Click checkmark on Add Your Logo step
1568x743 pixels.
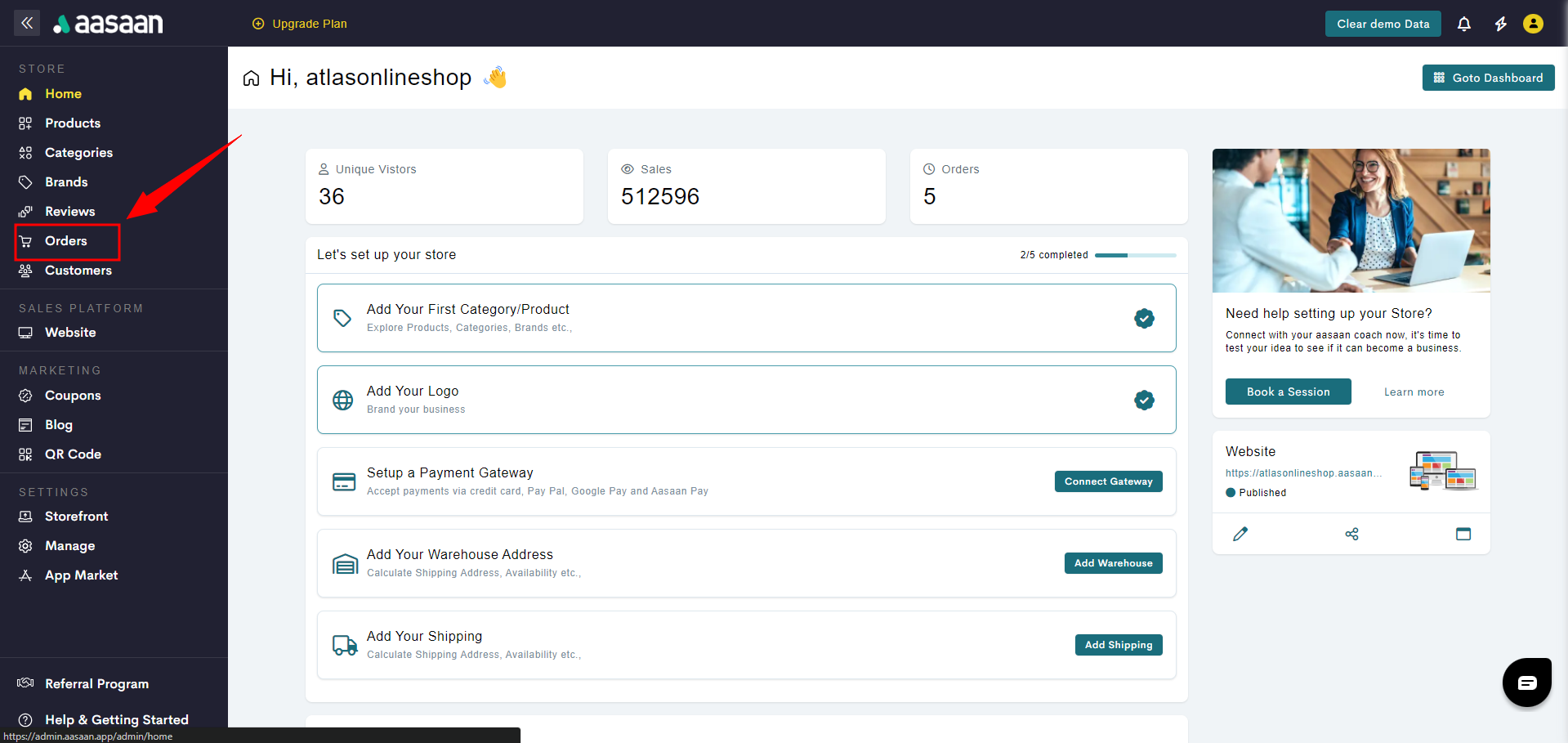tap(1144, 400)
